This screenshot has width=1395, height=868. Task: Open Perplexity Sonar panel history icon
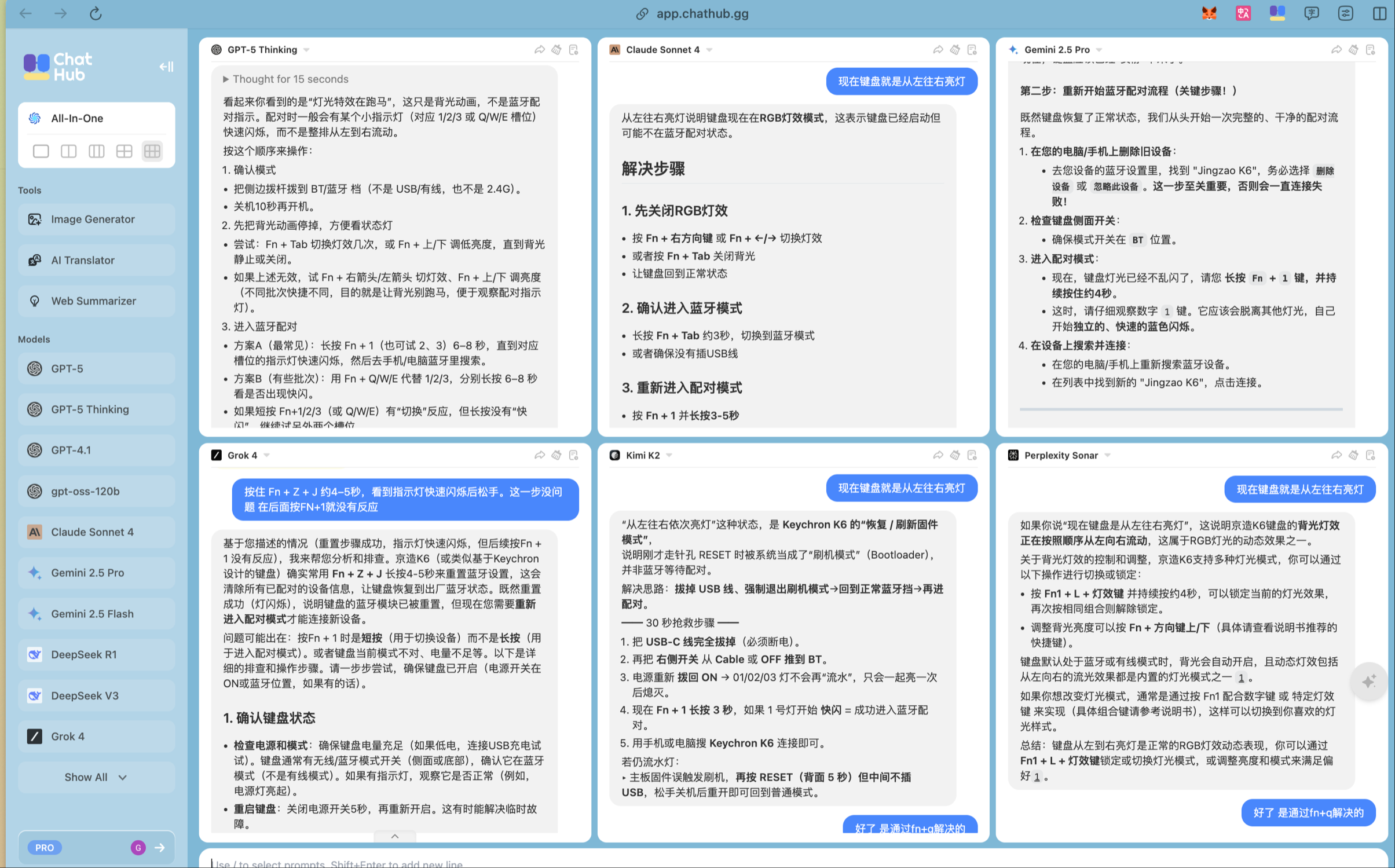pos(1371,455)
